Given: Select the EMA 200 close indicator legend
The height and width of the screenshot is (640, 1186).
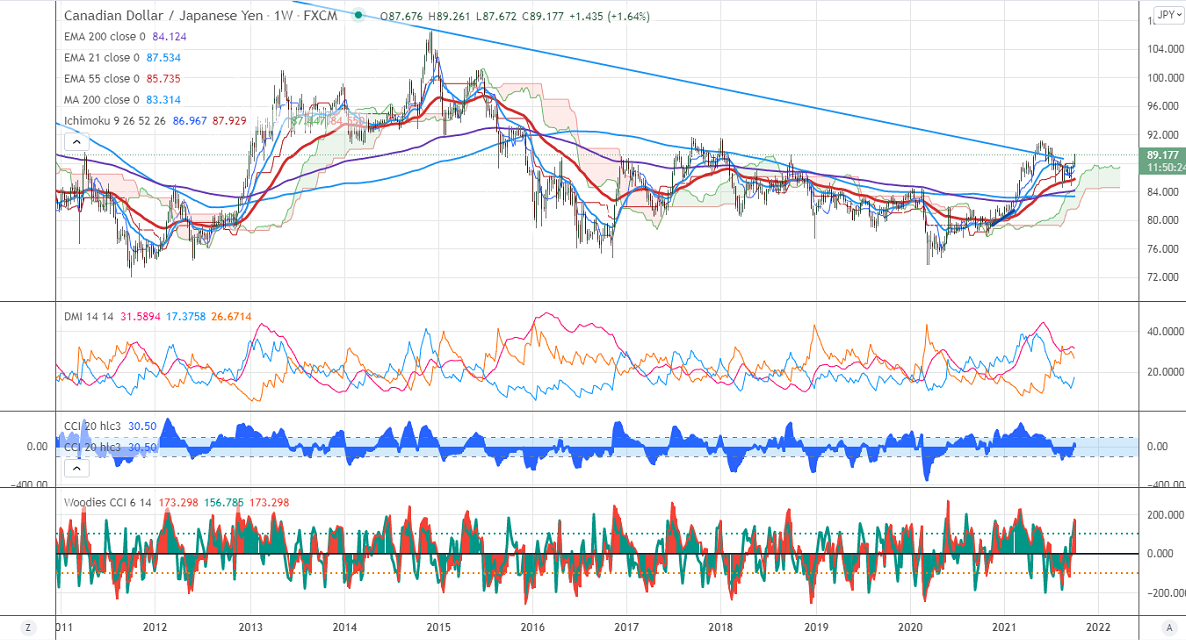Looking at the screenshot, I should click(104, 36).
